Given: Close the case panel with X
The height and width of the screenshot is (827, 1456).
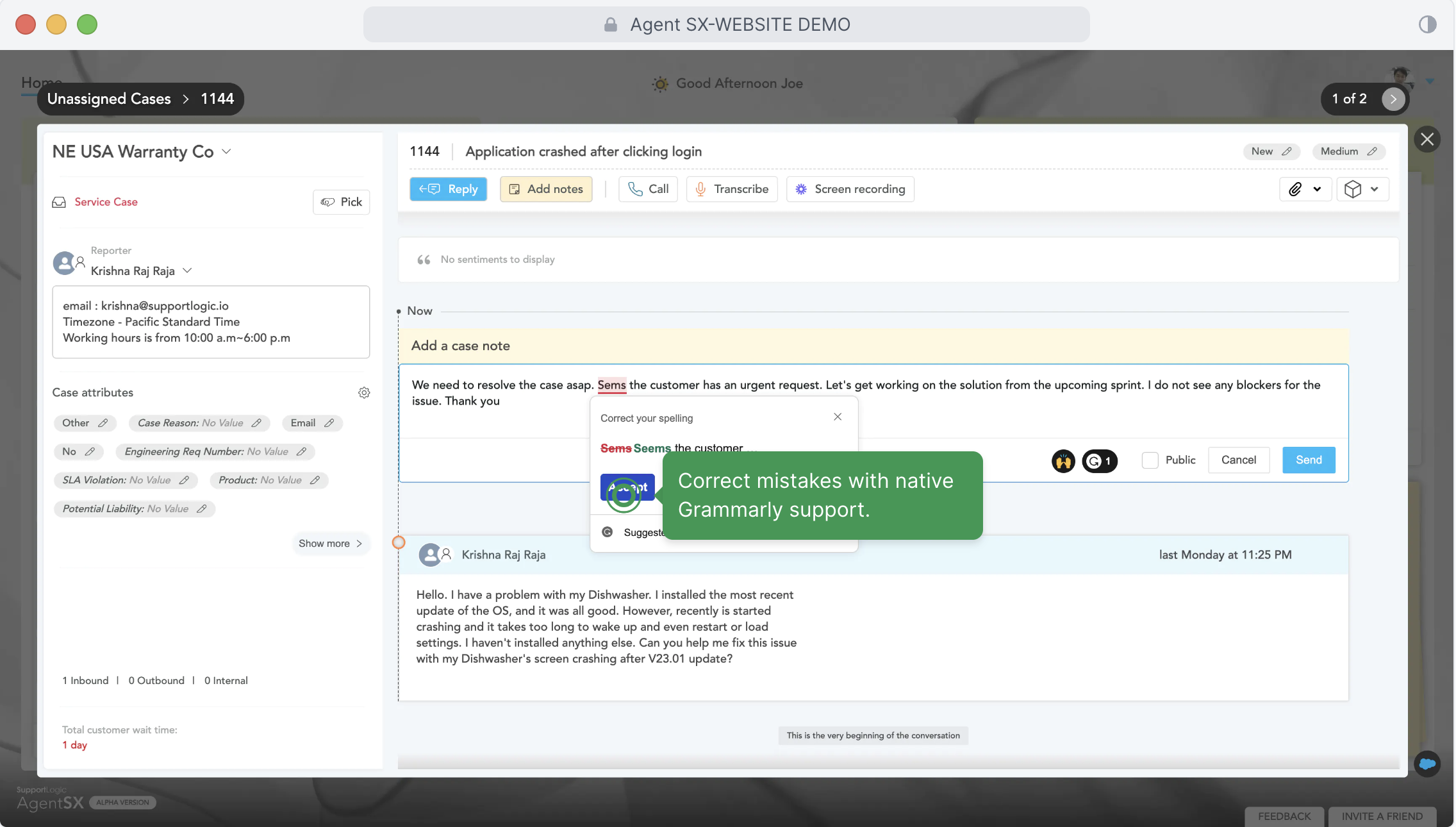Looking at the screenshot, I should click(x=1427, y=139).
